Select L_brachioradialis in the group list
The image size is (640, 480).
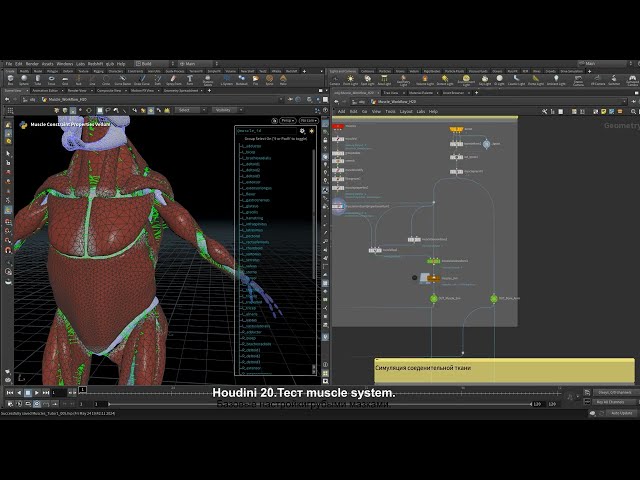(256, 158)
